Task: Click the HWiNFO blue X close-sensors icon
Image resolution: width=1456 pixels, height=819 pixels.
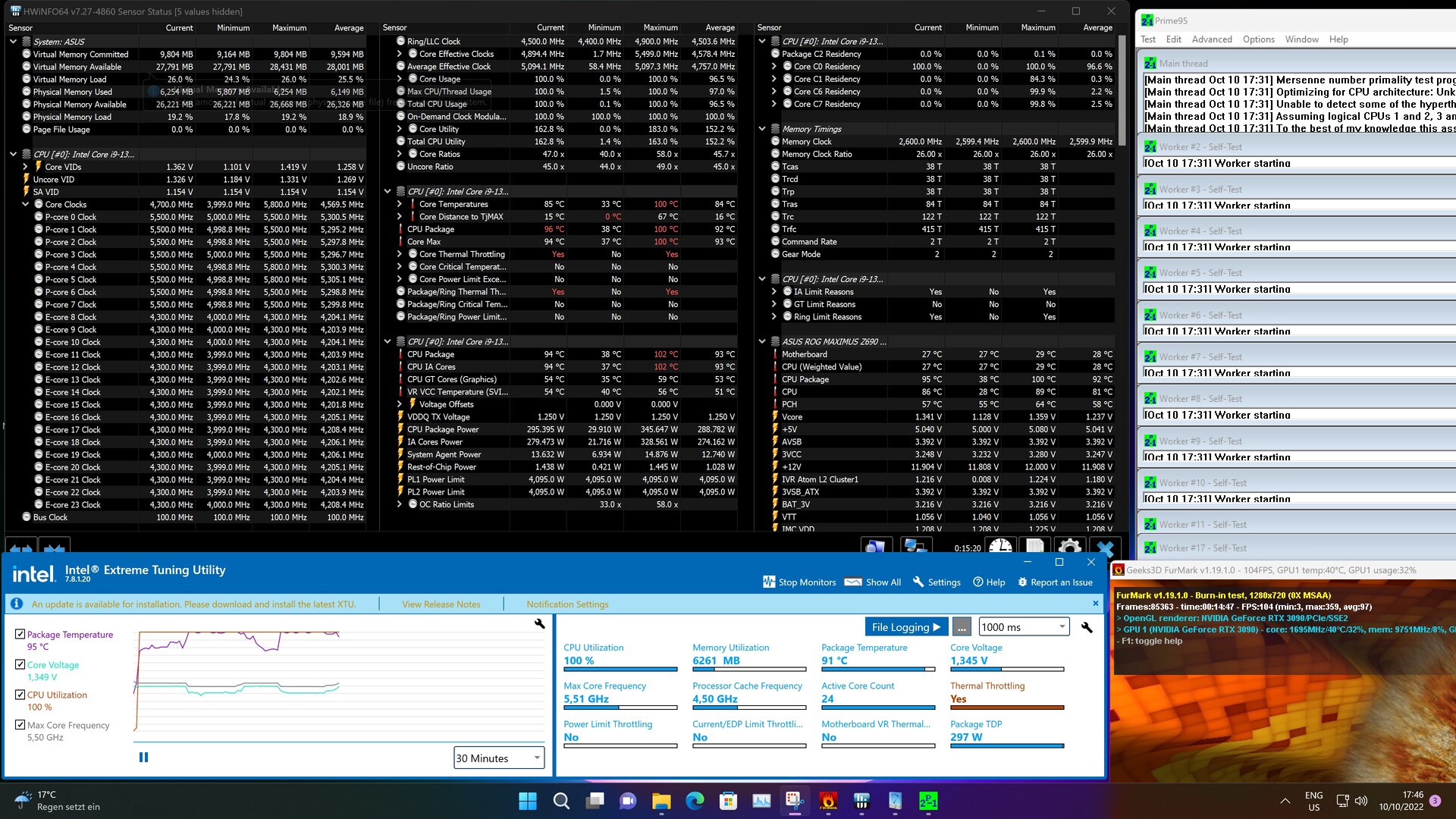Action: [1106, 548]
